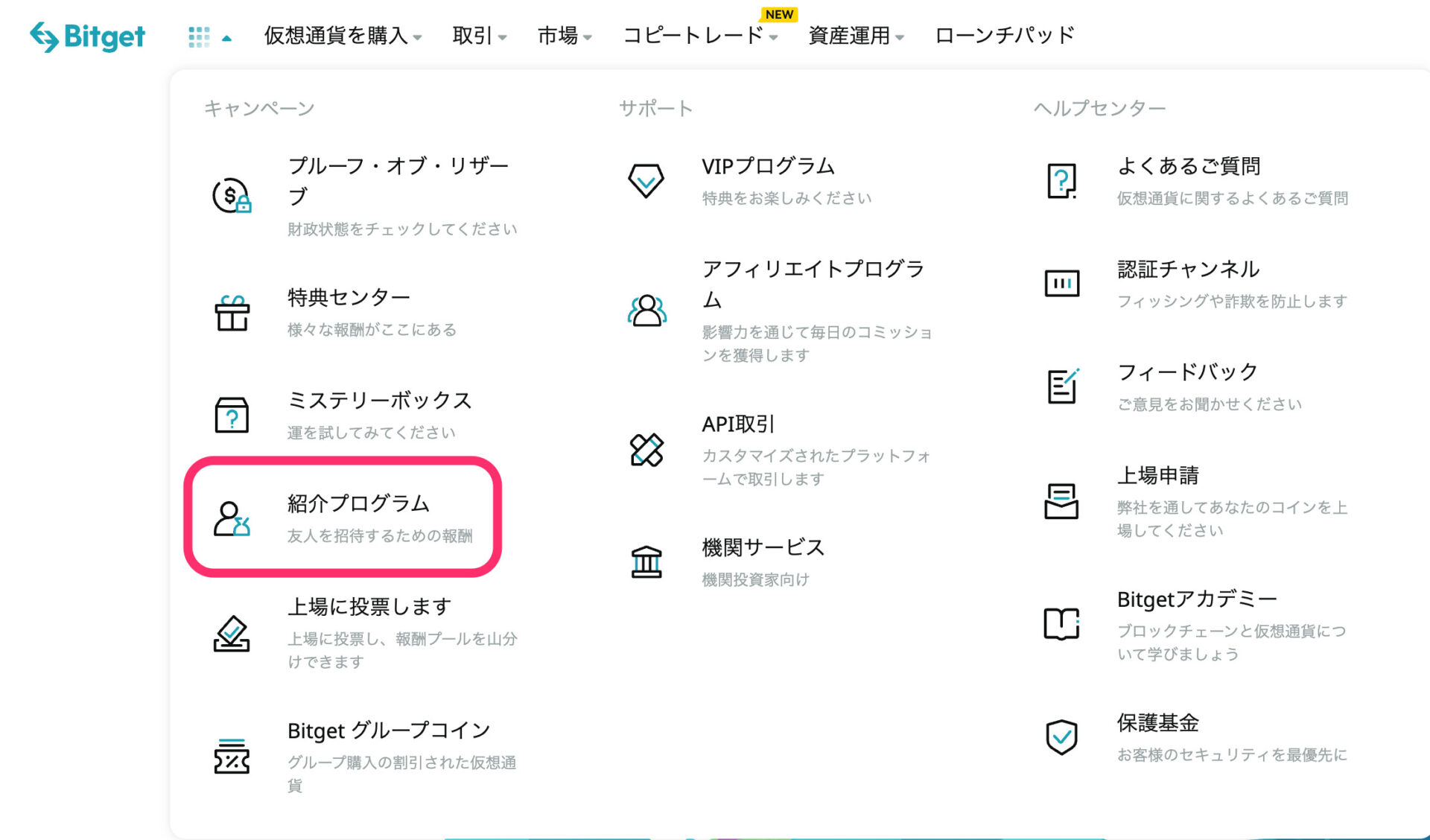Click the Proof of Reserves dollar-lock icon
This screenshot has width=1430, height=840.
[232, 196]
